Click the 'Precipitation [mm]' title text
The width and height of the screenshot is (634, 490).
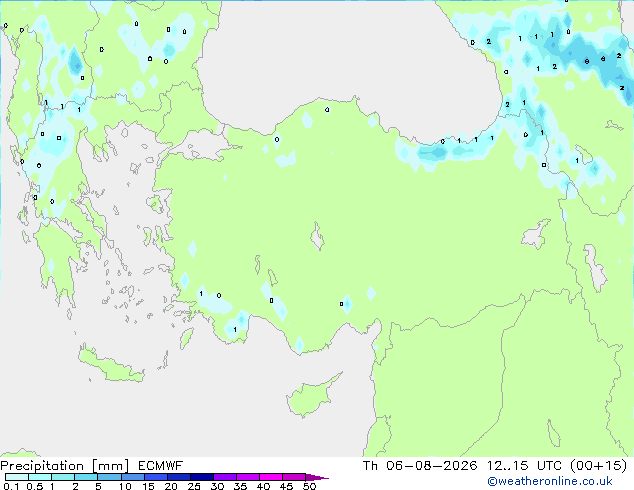[65, 466]
